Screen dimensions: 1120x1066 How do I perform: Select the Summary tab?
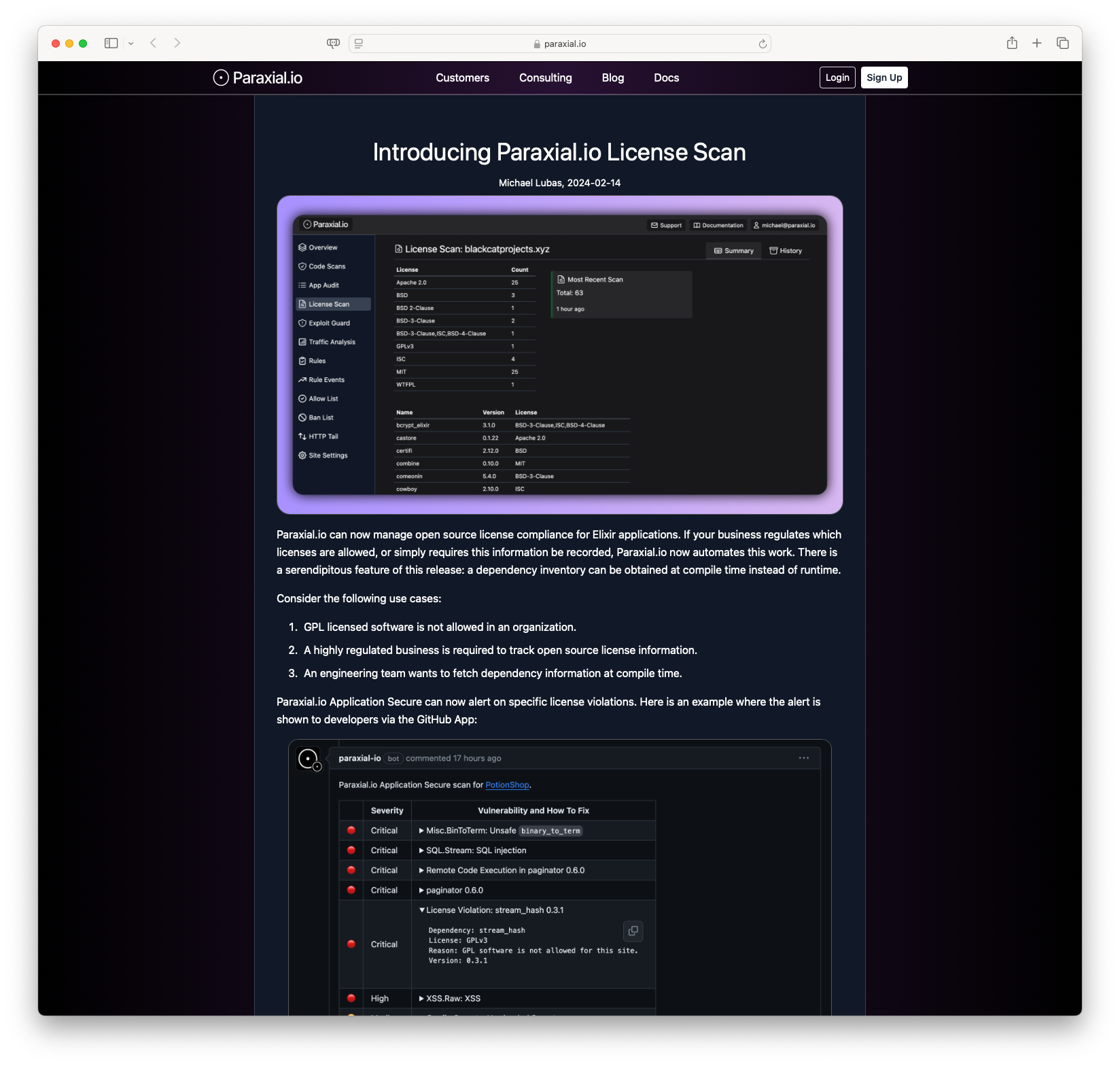tap(734, 250)
